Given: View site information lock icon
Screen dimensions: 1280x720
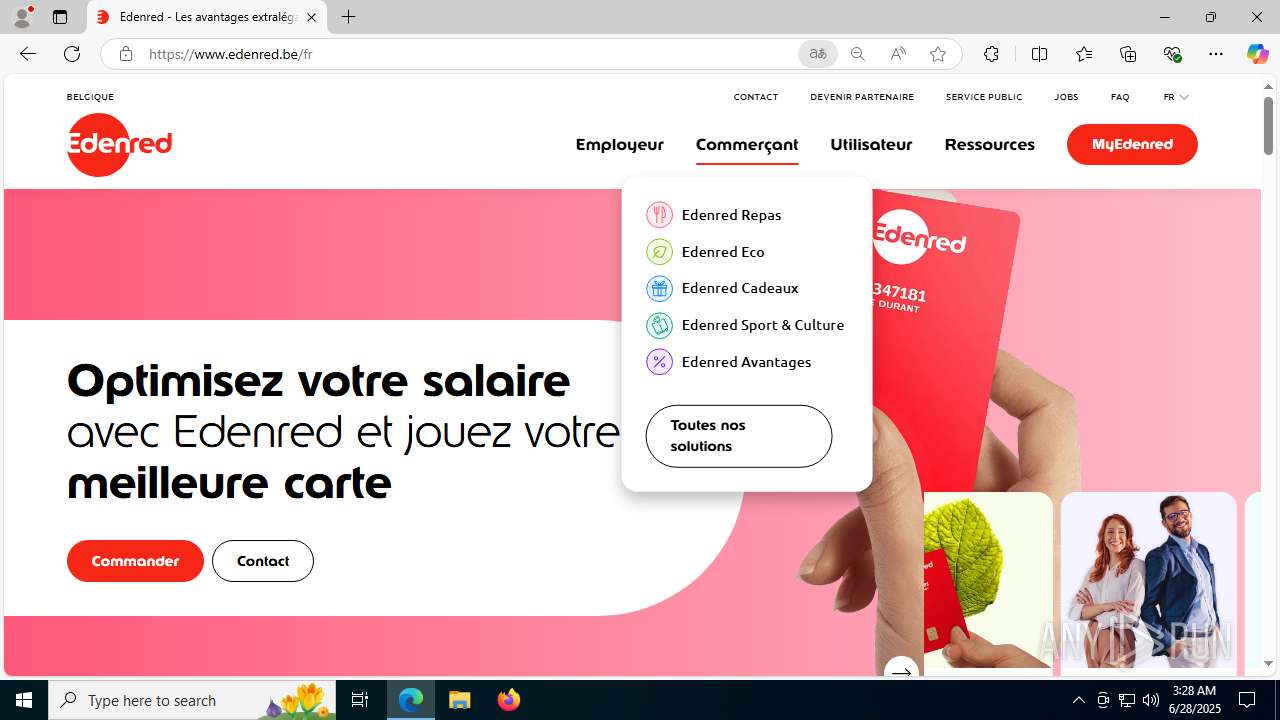Looking at the screenshot, I should pyautogui.click(x=125, y=54).
